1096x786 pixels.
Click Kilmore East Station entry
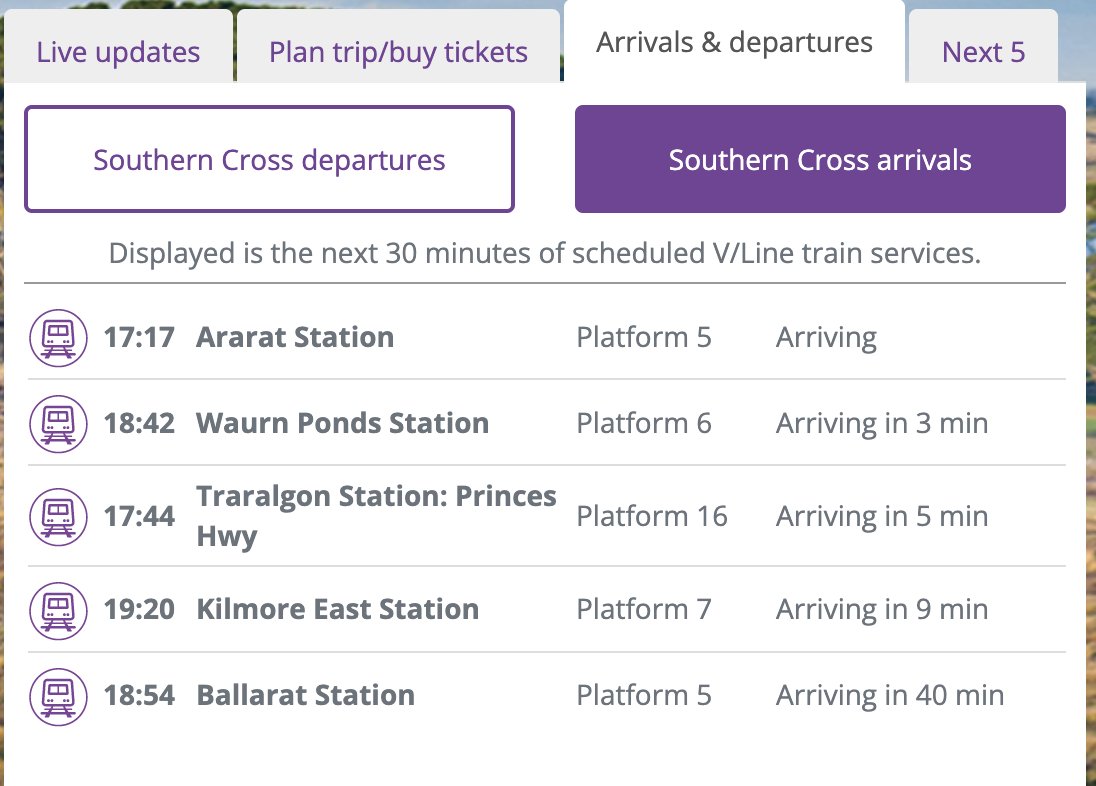(337, 610)
